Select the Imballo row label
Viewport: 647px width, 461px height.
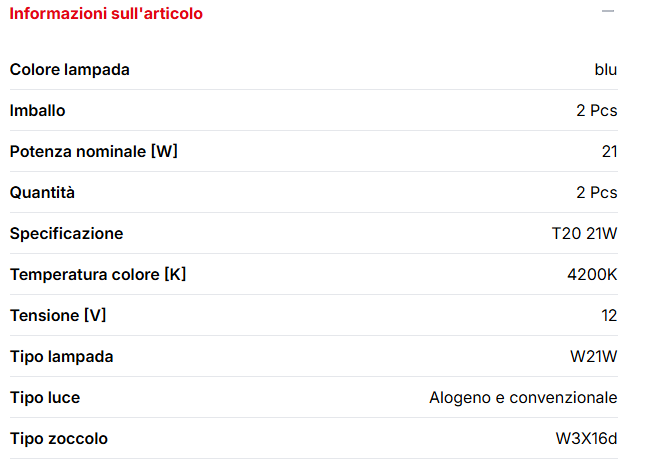tap(38, 110)
